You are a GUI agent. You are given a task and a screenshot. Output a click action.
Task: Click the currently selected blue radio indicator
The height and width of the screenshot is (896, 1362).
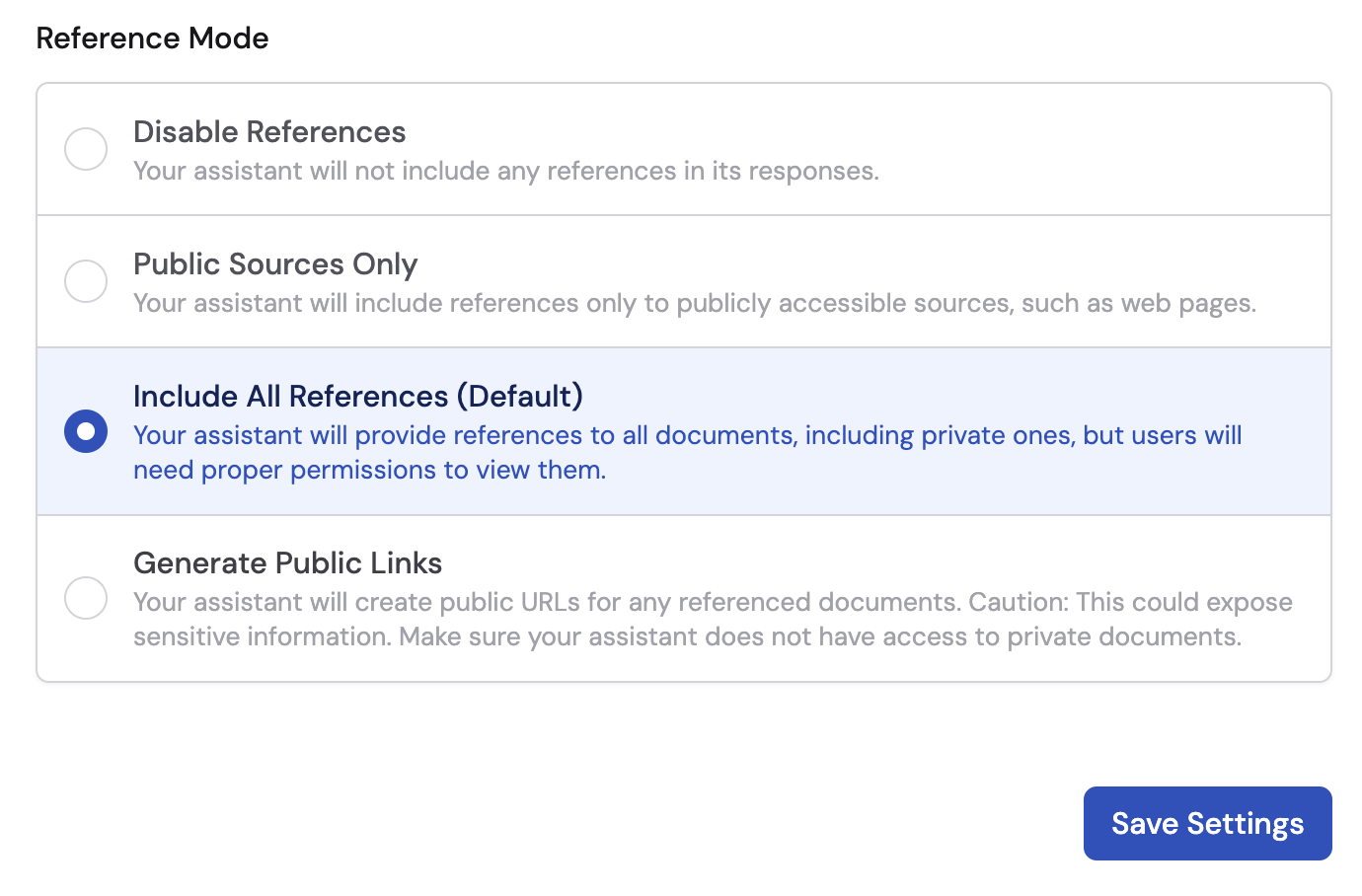point(86,430)
